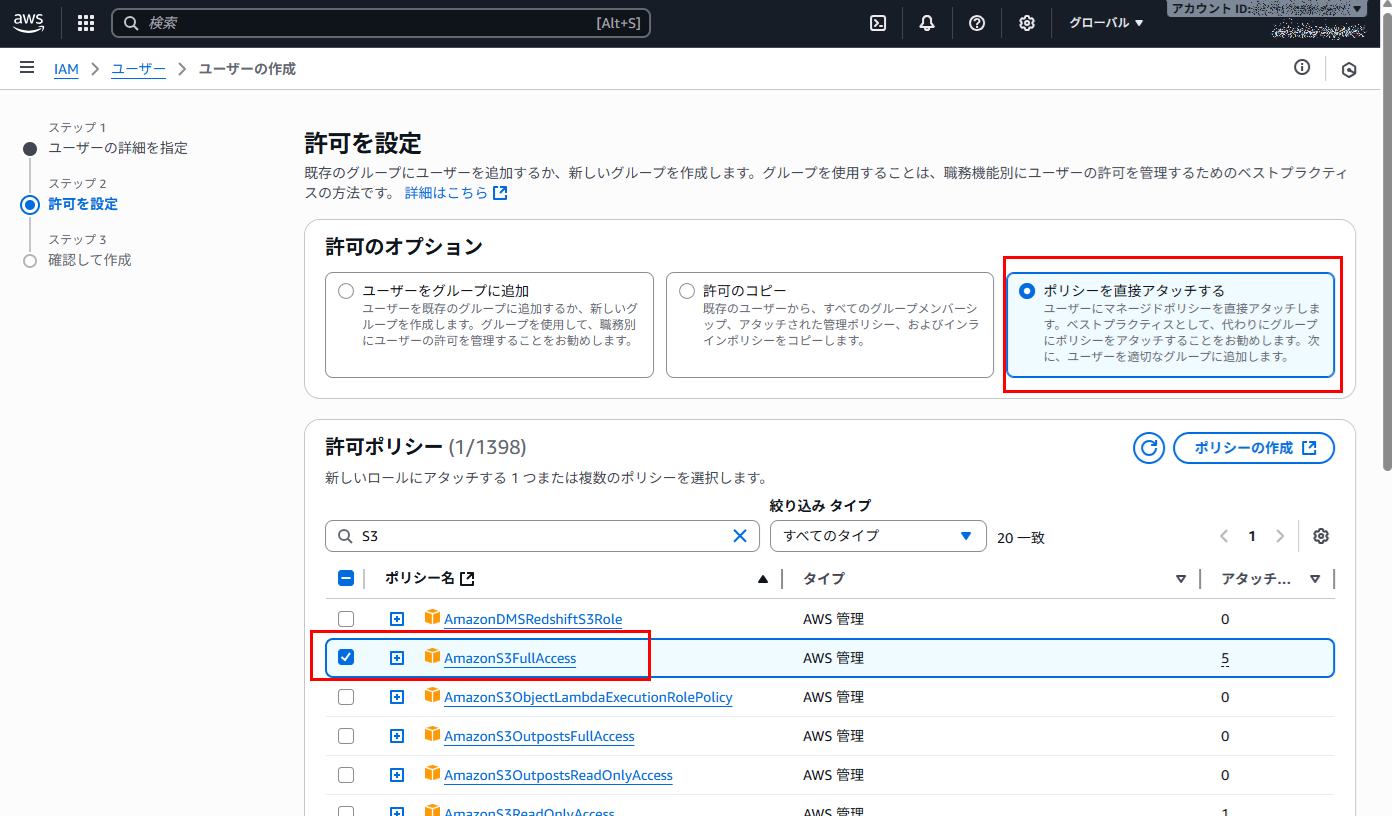Sort by the ポリシー名 column header
Image resolution: width=1392 pixels, height=816 pixels.
pos(420,578)
